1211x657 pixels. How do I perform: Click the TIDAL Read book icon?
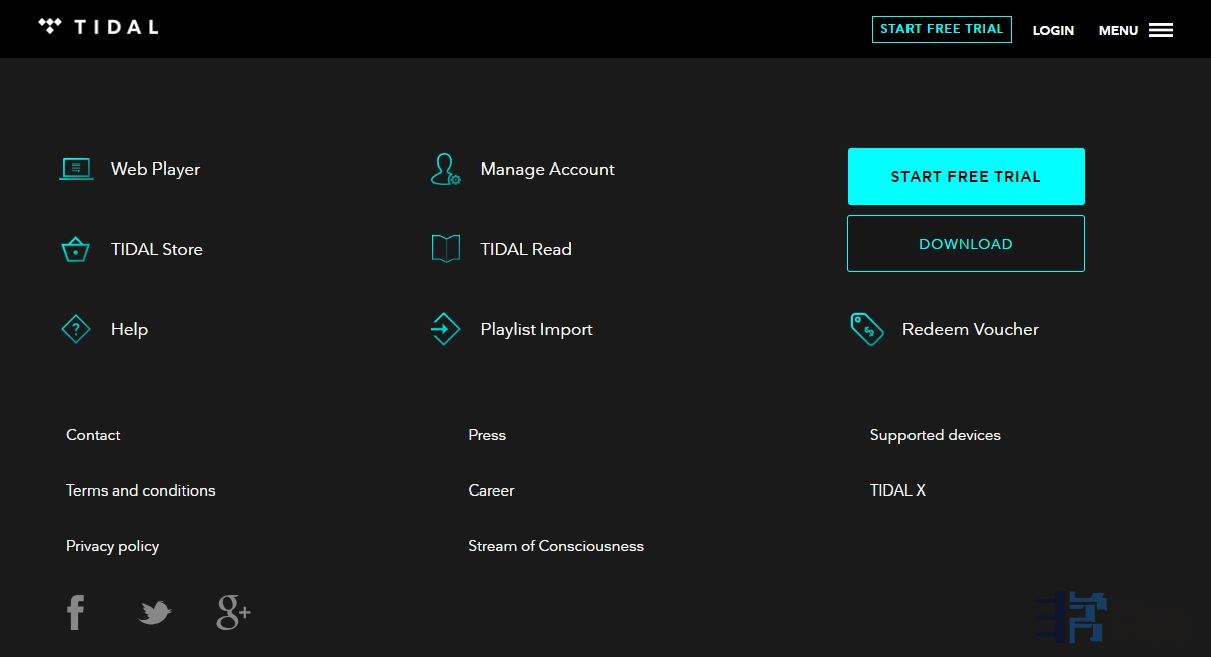coord(445,249)
